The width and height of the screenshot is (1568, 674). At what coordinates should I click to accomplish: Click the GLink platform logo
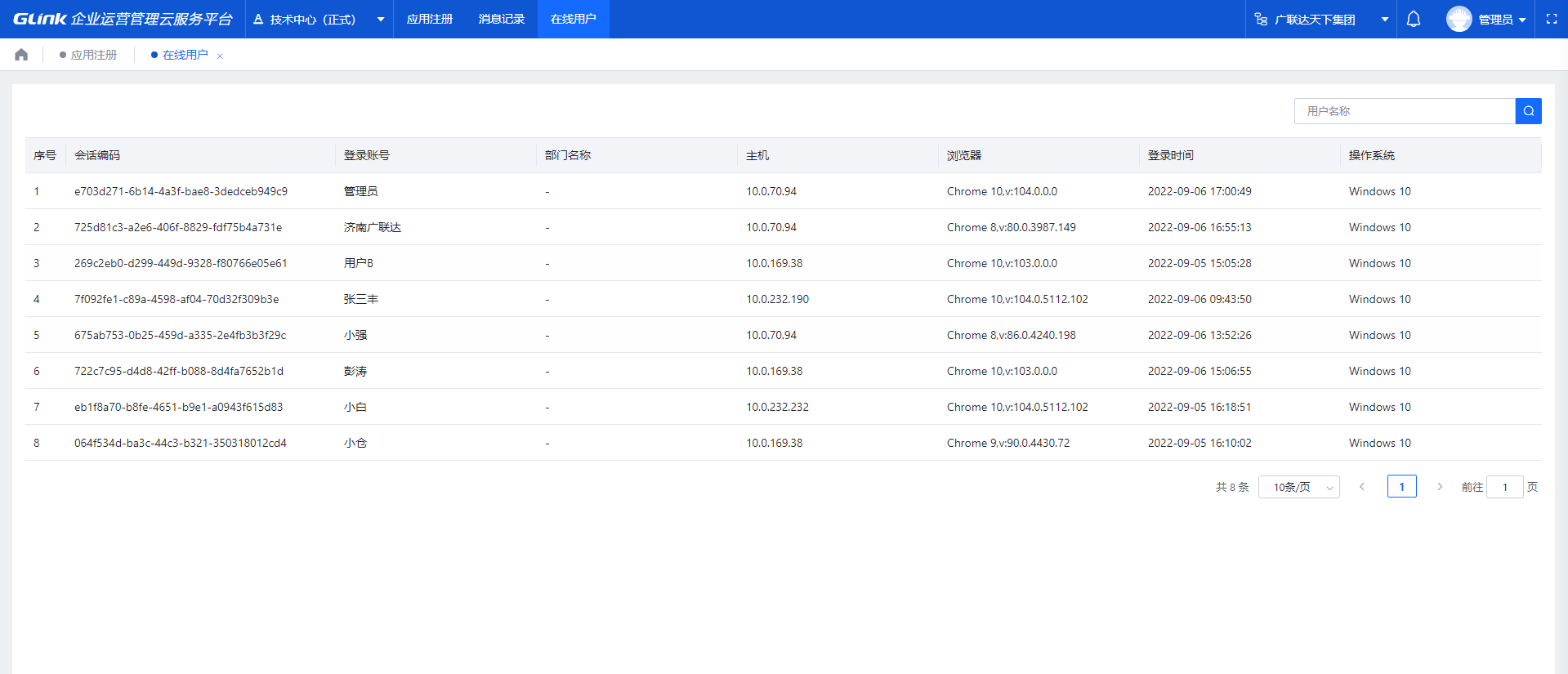pyautogui.click(x=123, y=19)
